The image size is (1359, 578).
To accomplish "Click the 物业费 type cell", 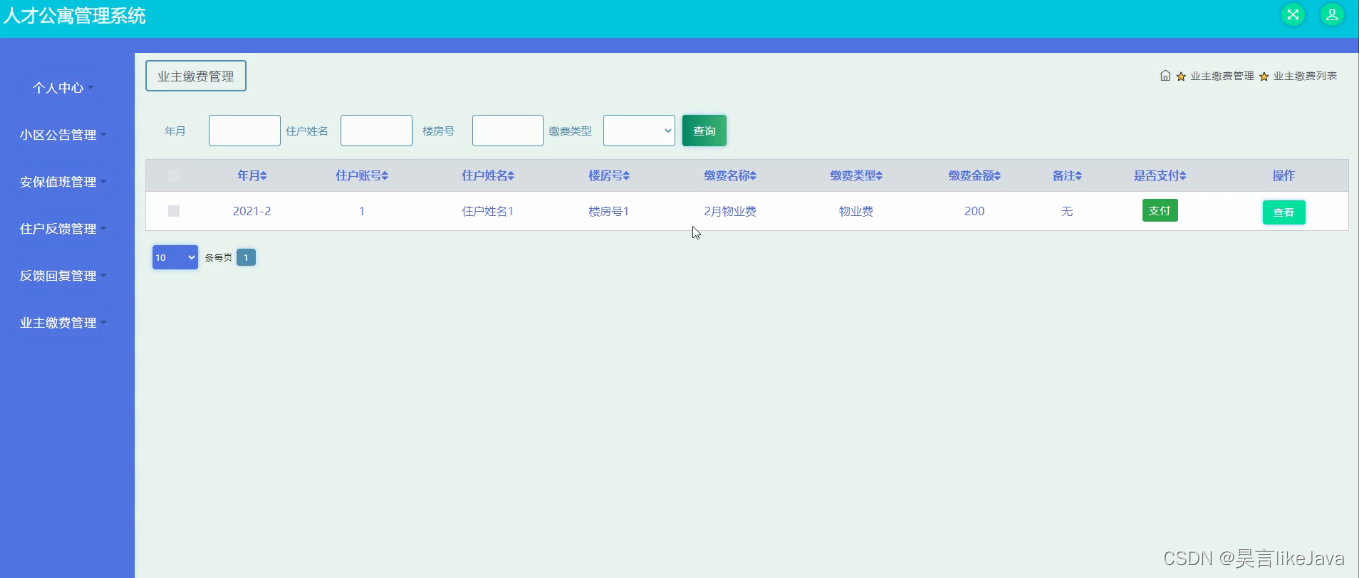I will point(856,211).
